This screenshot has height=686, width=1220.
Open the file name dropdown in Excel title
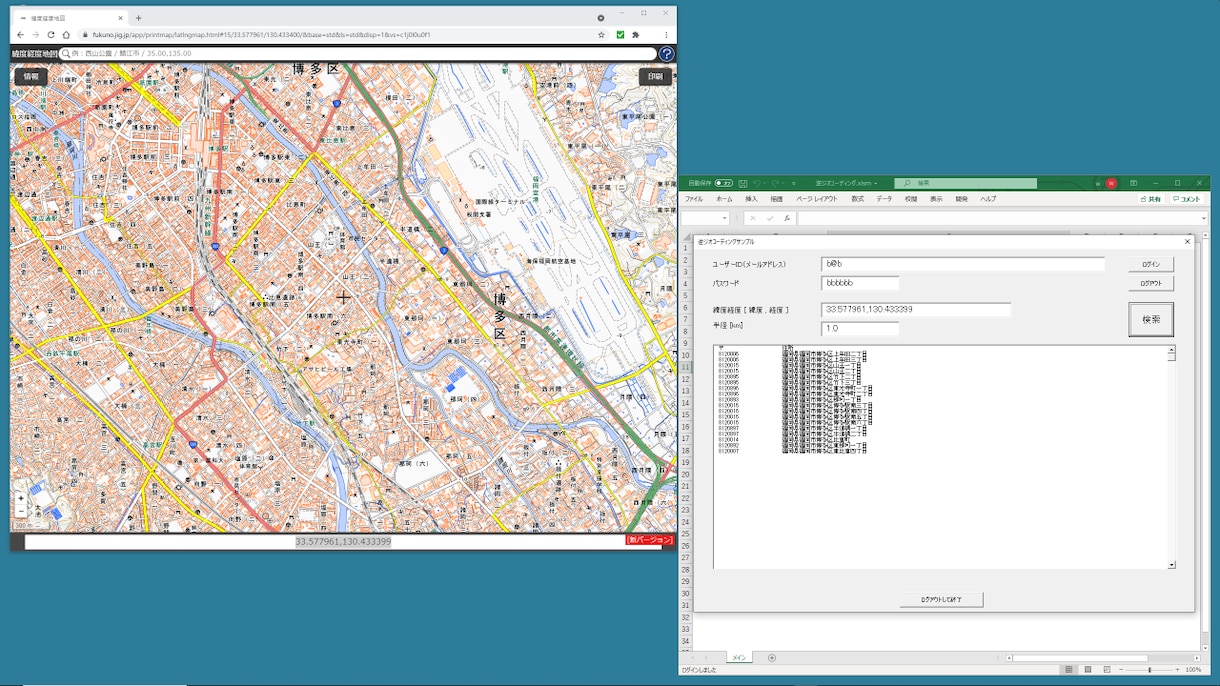[x=876, y=184]
